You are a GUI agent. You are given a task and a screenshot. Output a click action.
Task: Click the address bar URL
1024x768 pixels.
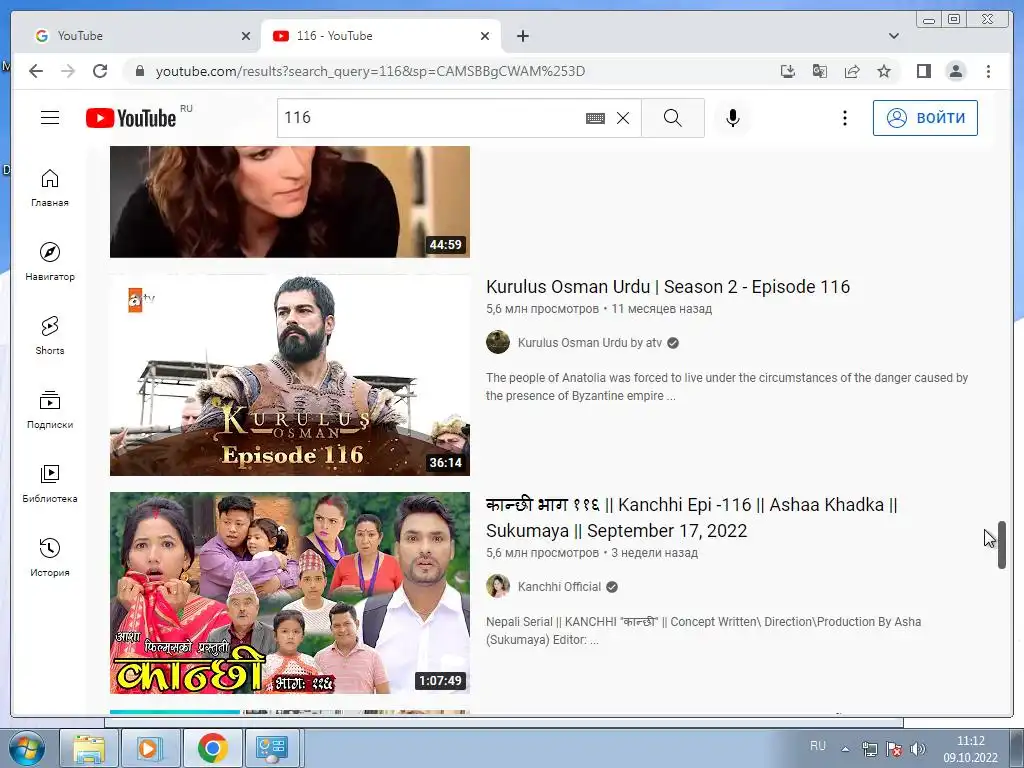pos(370,71)
